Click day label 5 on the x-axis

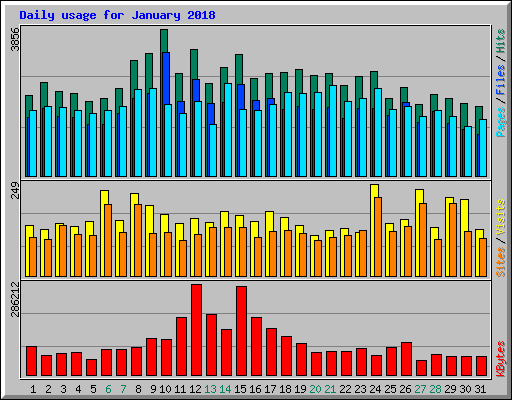coord(93,389)
